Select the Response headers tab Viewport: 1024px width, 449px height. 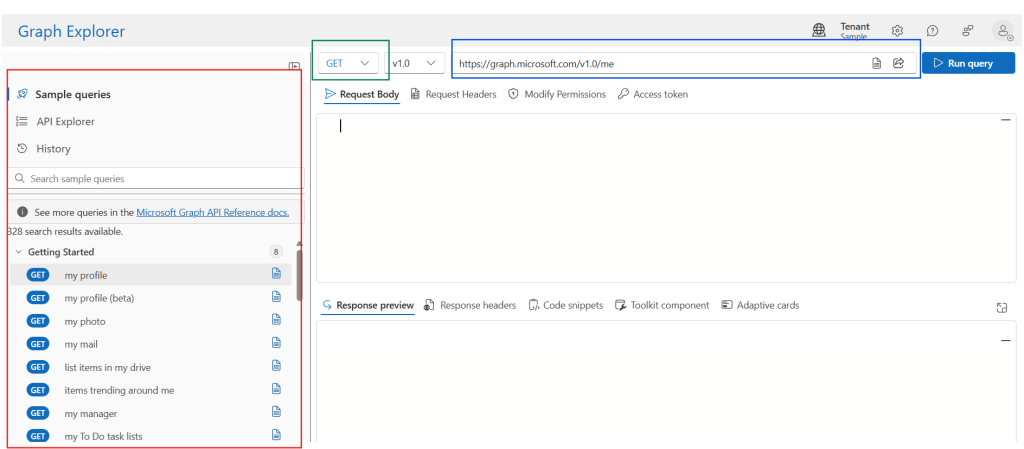click(470, 305)
